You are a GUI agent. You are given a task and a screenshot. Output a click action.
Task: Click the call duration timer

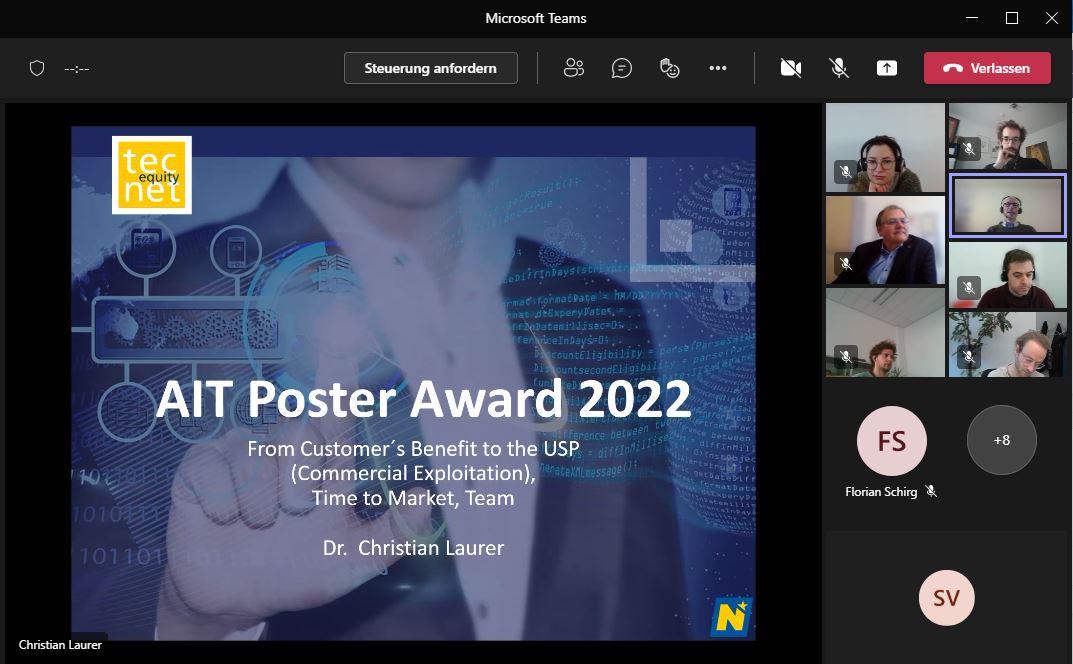coord(77,68)
